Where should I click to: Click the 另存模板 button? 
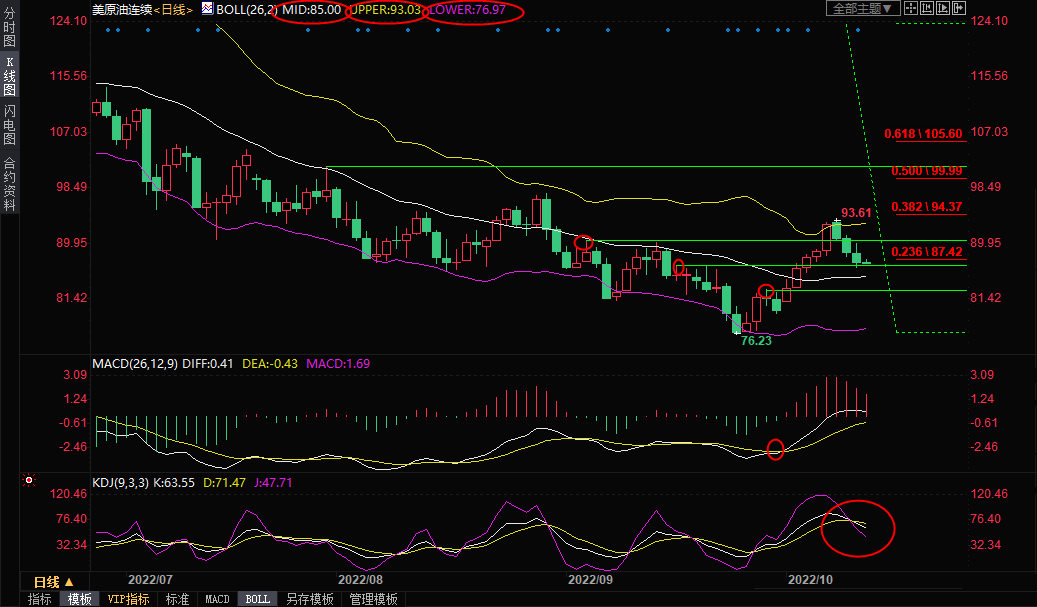310,599
